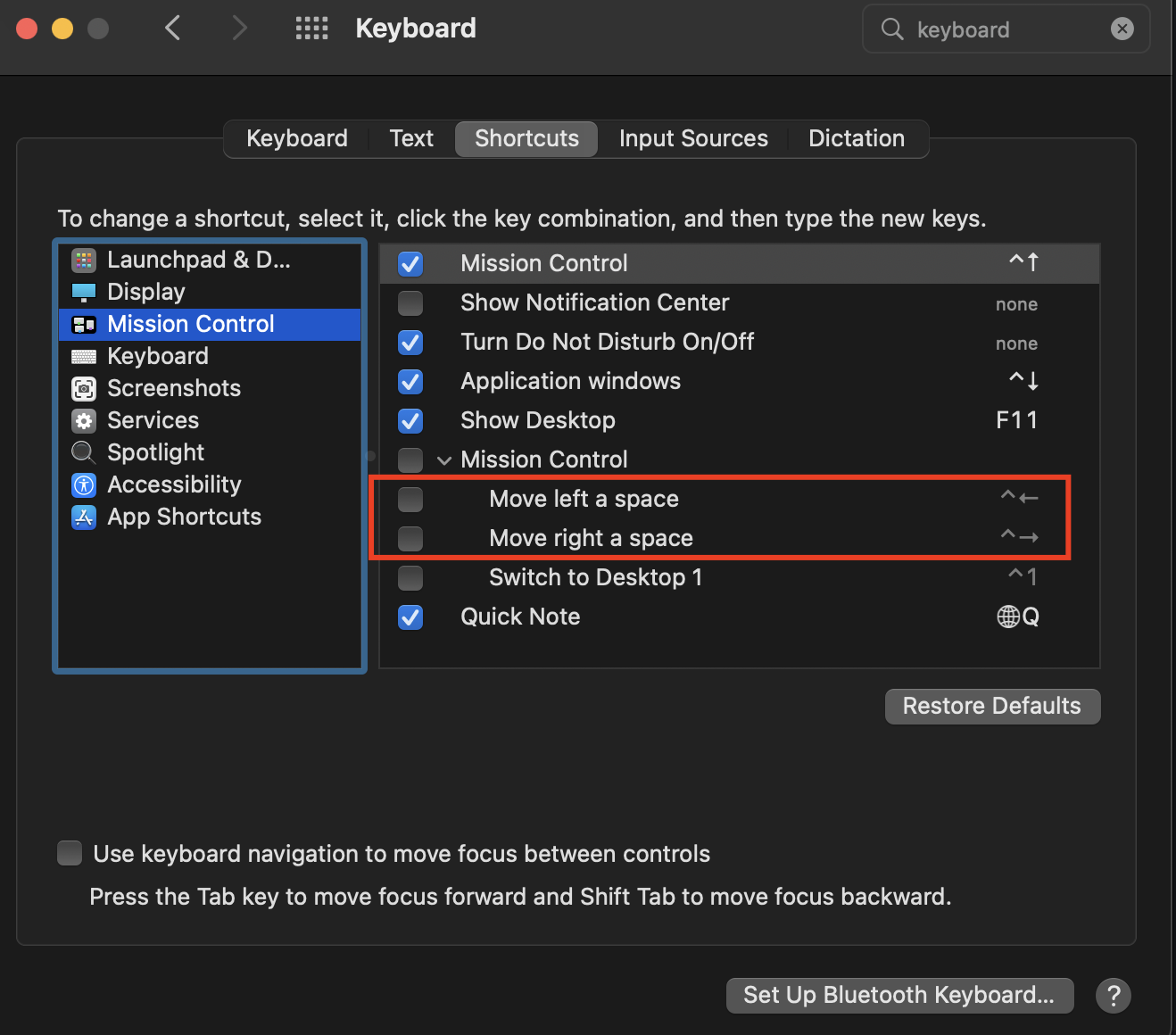Enable Show Notification Center checkbox
The width and height of the screenshot is (1176, 1035).
[410, 303]
